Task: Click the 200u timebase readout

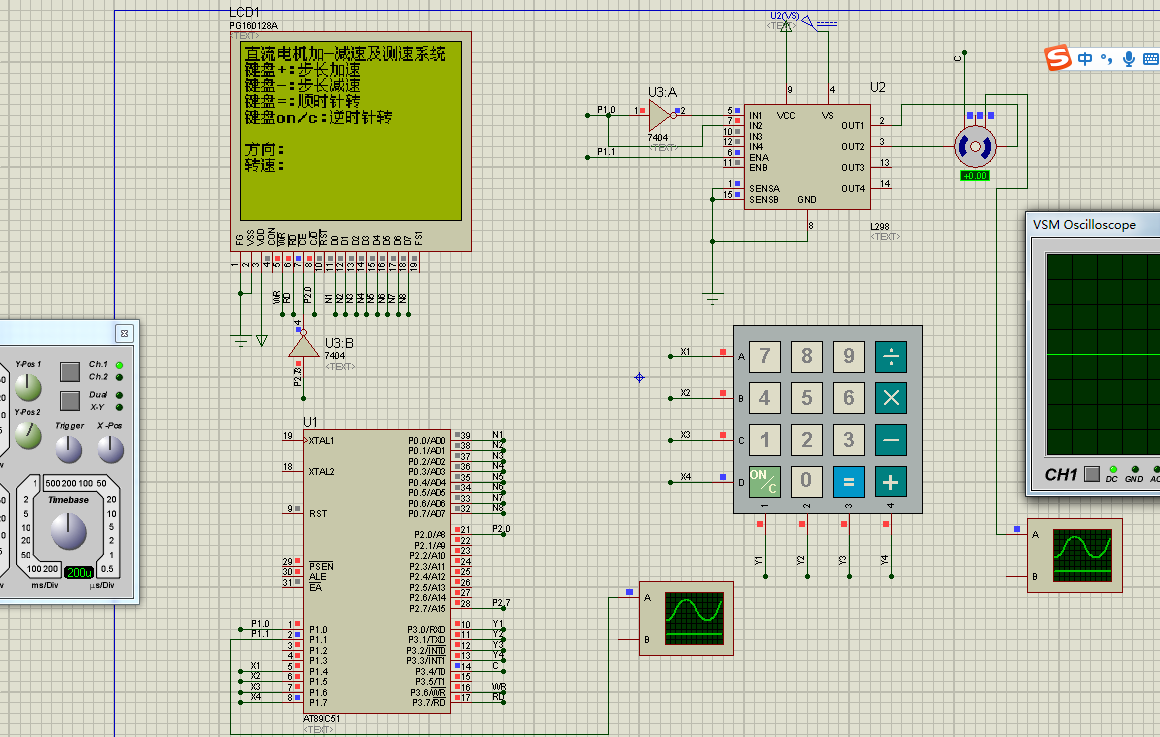Action: (78, 572)
